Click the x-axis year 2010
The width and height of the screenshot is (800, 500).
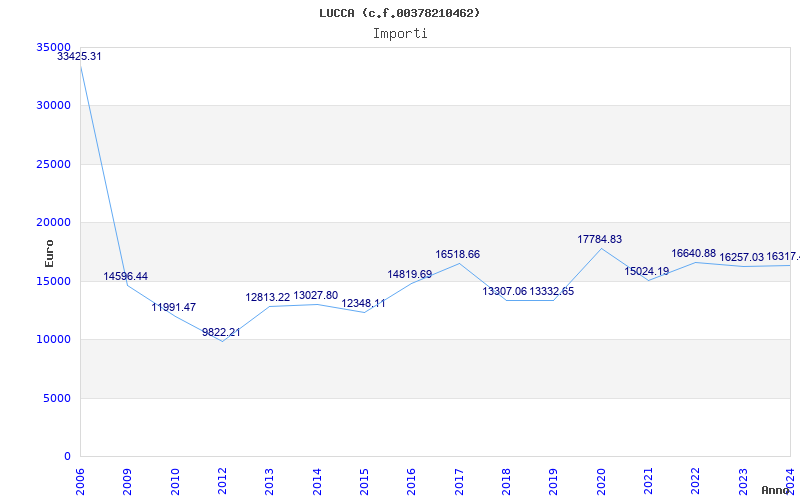(x=174, y=481)
